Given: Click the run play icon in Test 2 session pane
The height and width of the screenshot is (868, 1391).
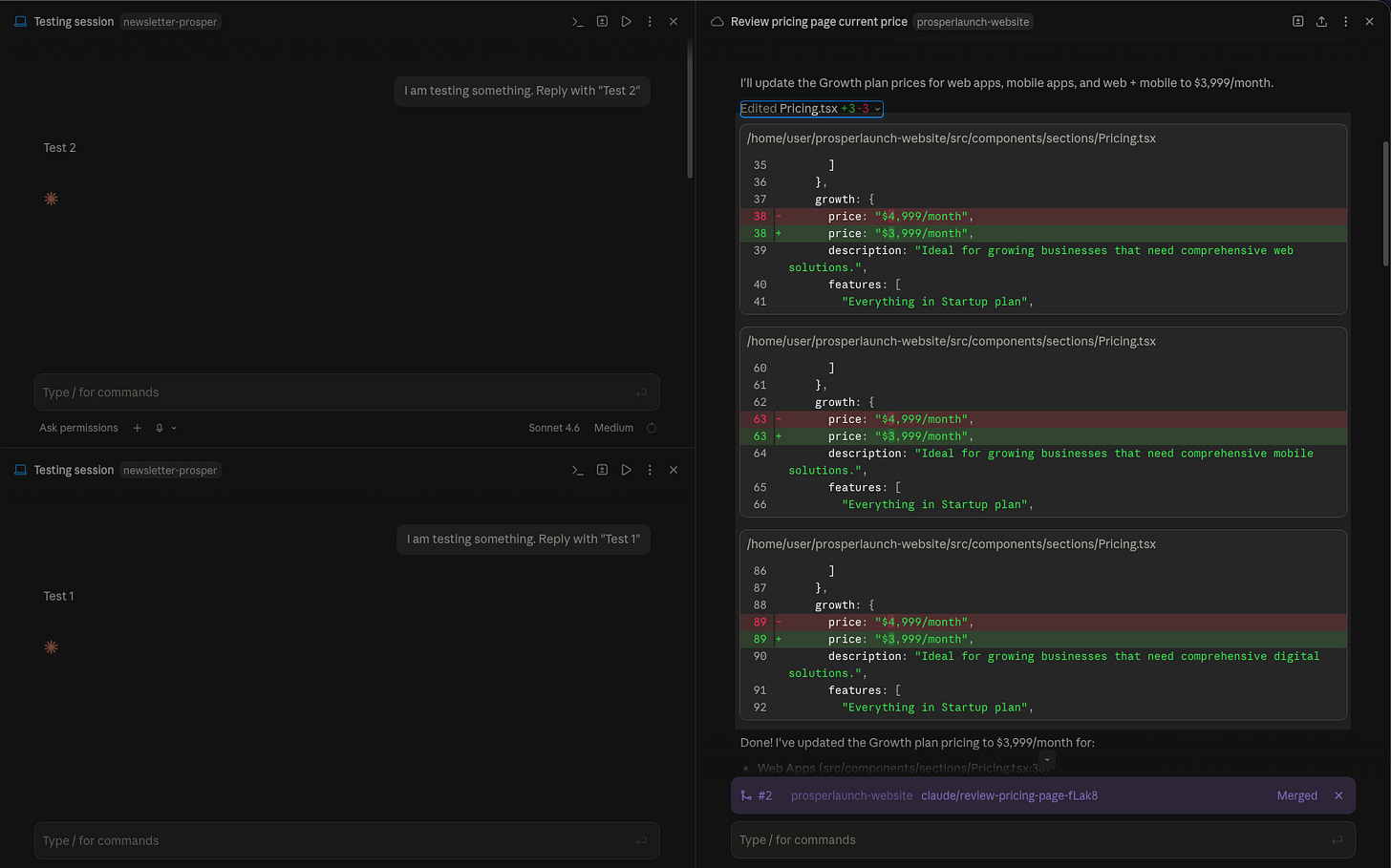Looking at the screenshot, I should (626, 21).
